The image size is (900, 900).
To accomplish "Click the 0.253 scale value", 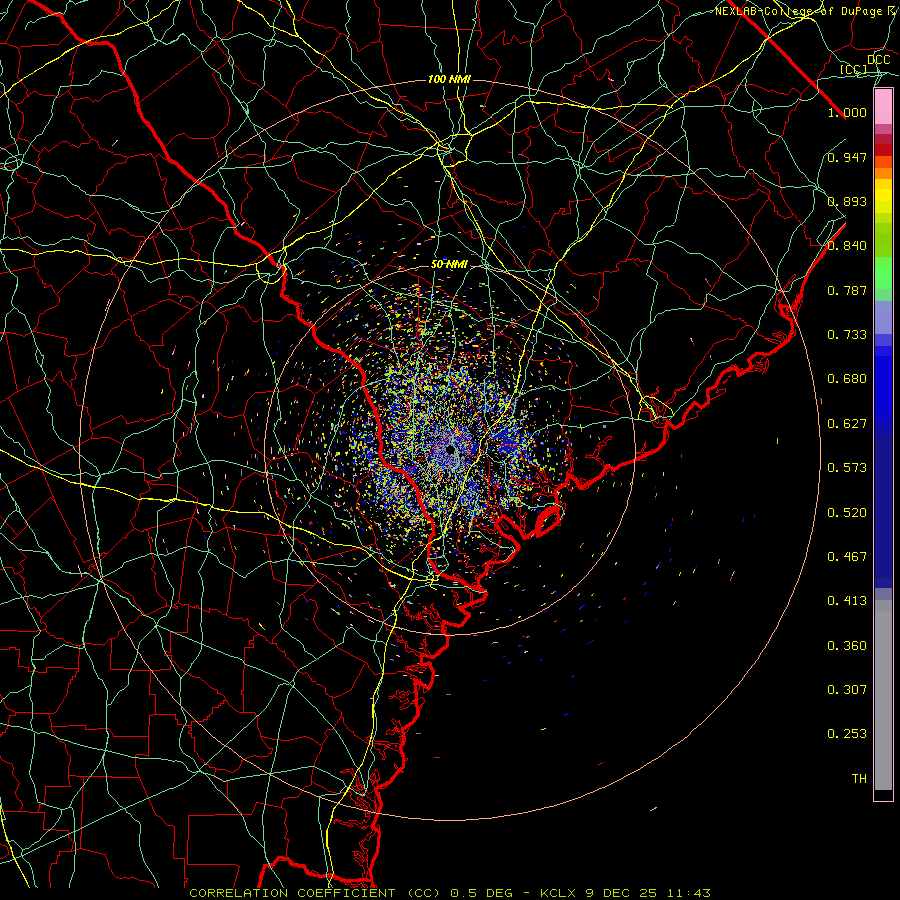I will [847, 734].
